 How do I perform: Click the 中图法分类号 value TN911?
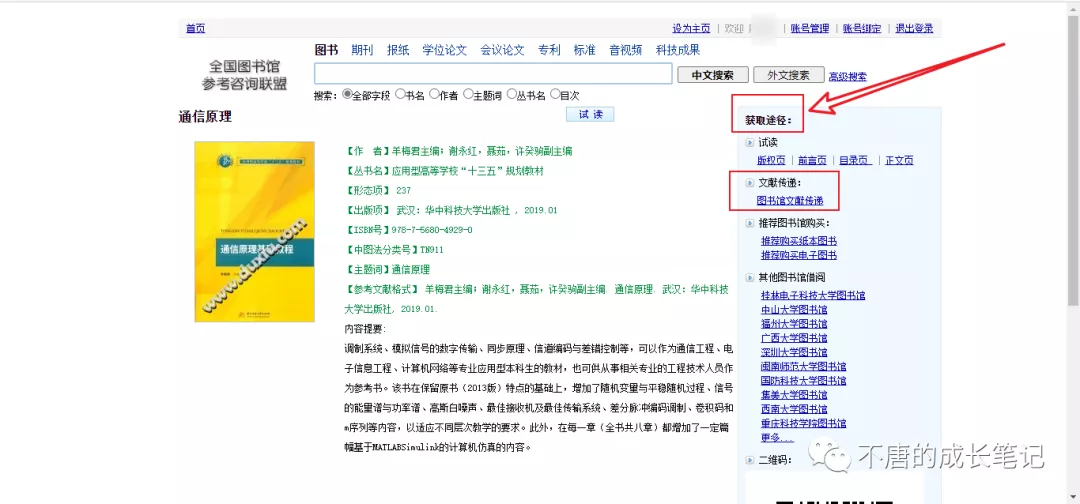(x=432, y=249)
